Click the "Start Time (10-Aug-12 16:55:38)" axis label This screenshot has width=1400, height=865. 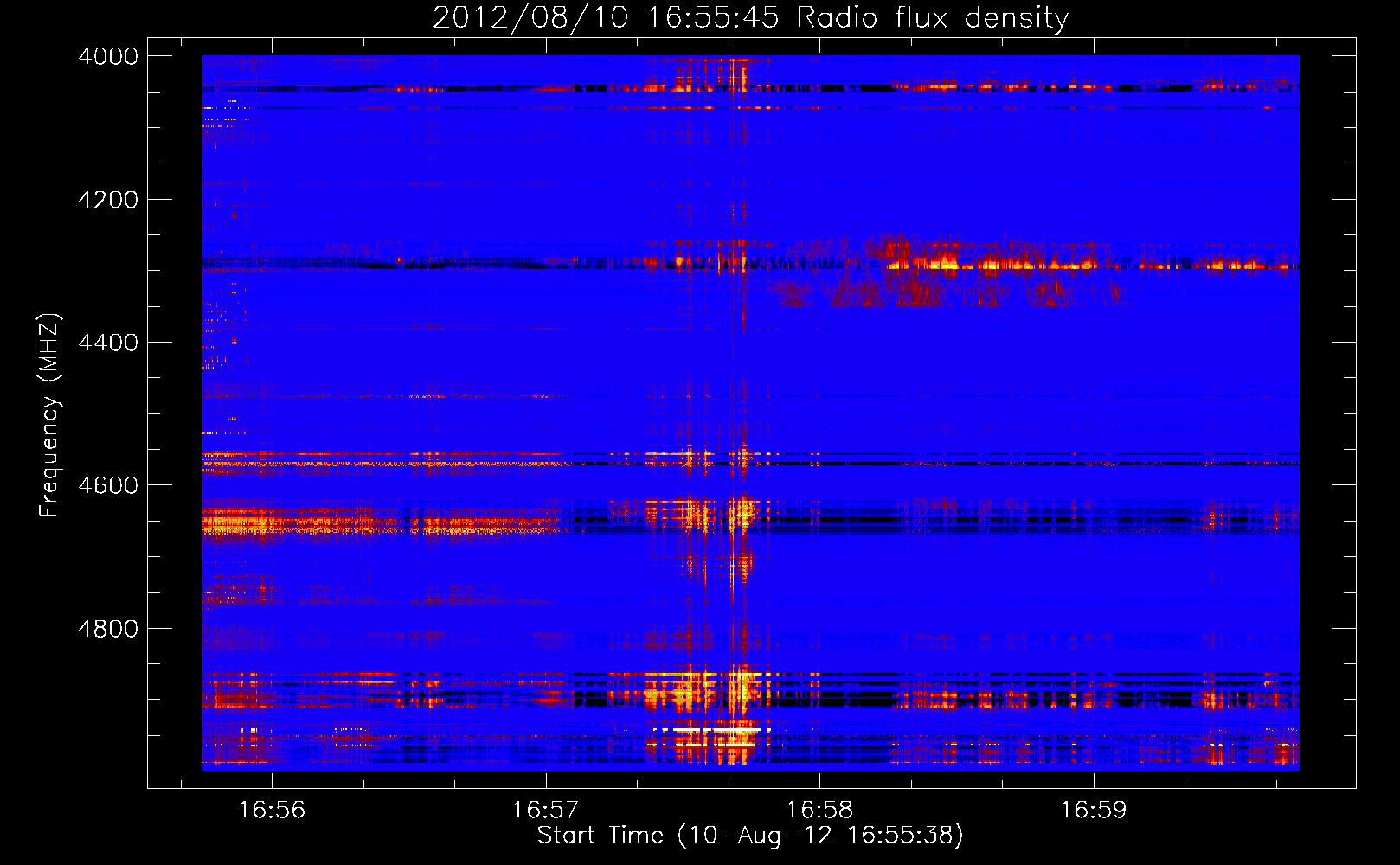coord(750,836)
